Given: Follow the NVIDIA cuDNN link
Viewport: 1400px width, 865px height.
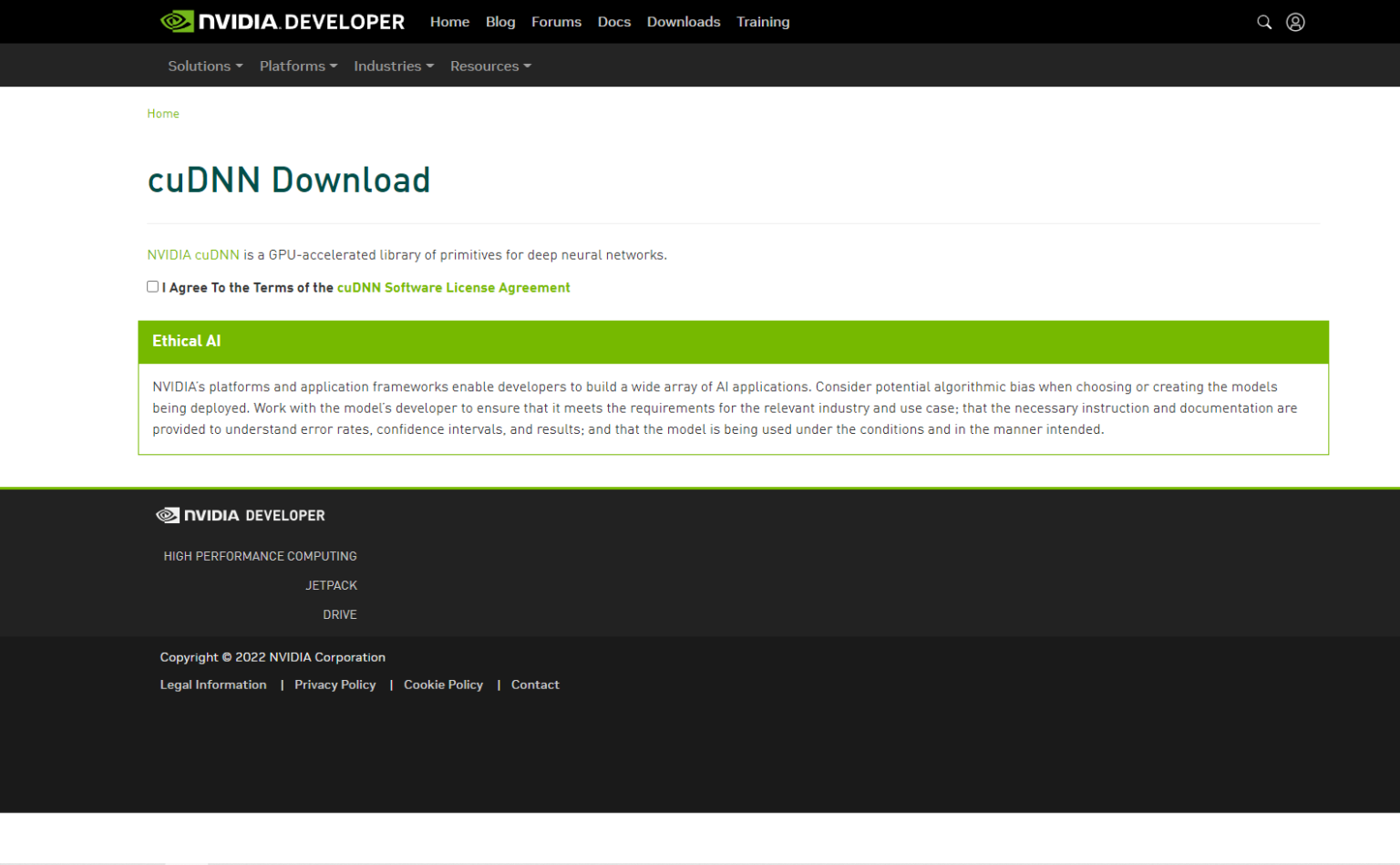Looking at the screenshot, I should click(x=193, y=255).
